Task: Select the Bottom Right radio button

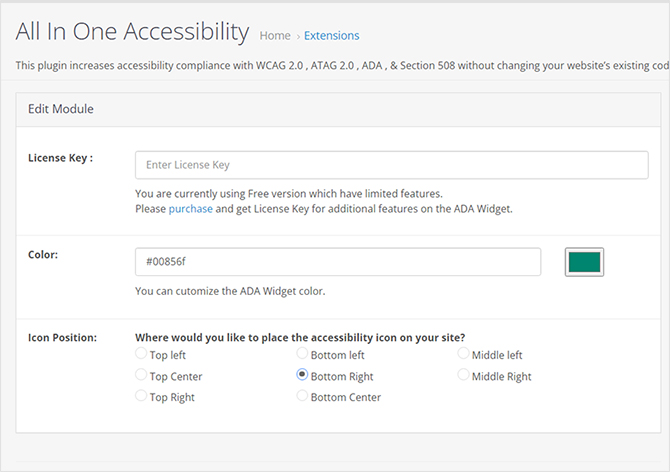Action: tap(302, 375)
